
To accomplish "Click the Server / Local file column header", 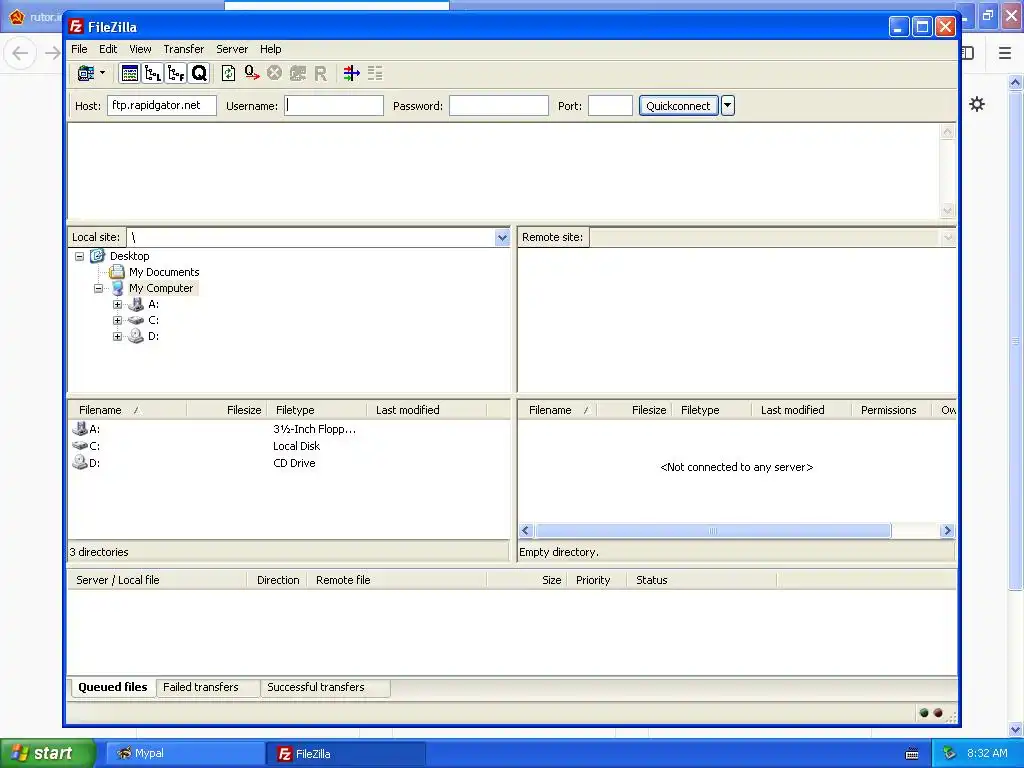I will tap(157, 580).
